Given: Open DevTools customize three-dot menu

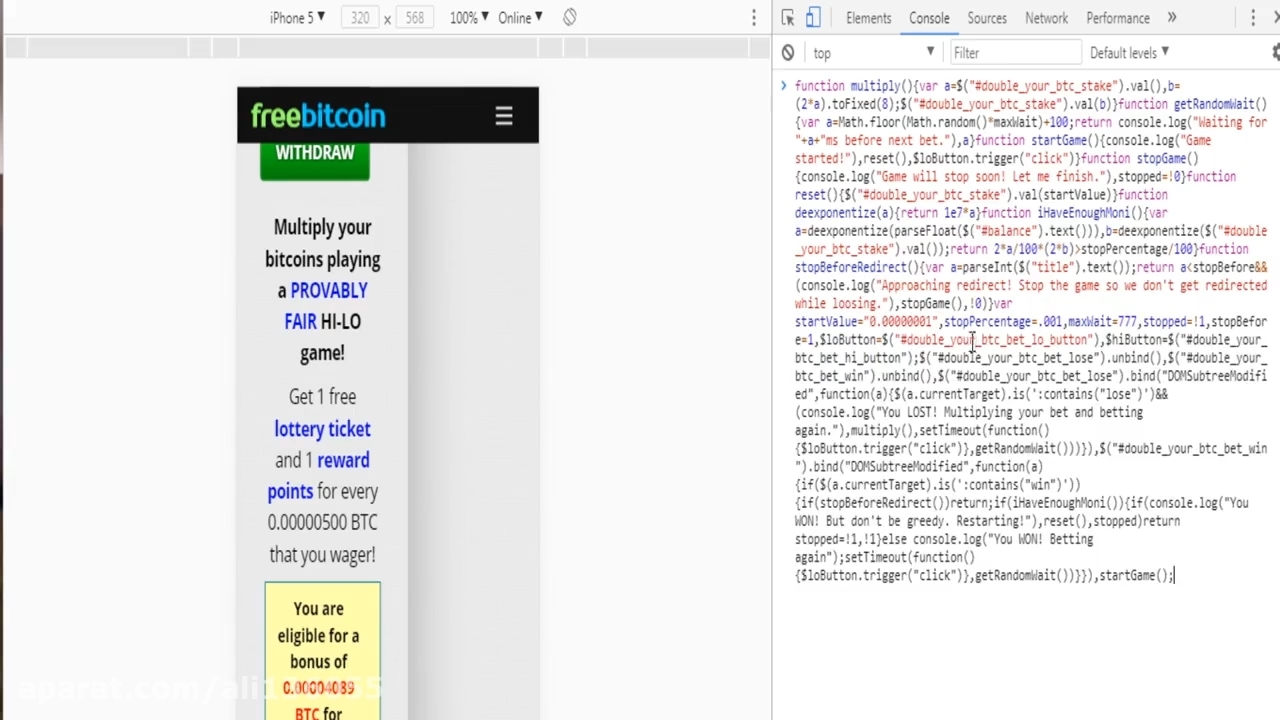Looking at the screenshot, I should click(1252, 18).
